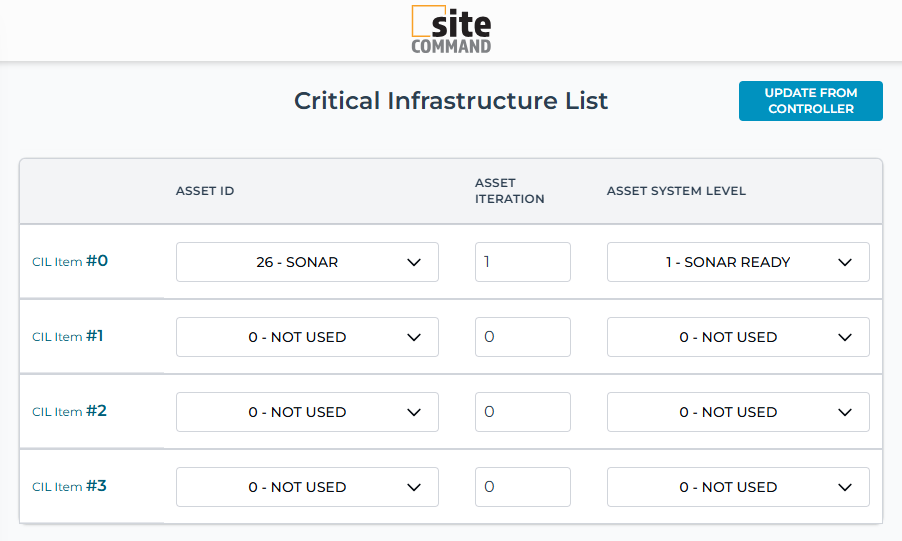Click Asset Iteration input for CIL Item #2
This screenshot has height=541, width=902.
click(x=522, y=412)
